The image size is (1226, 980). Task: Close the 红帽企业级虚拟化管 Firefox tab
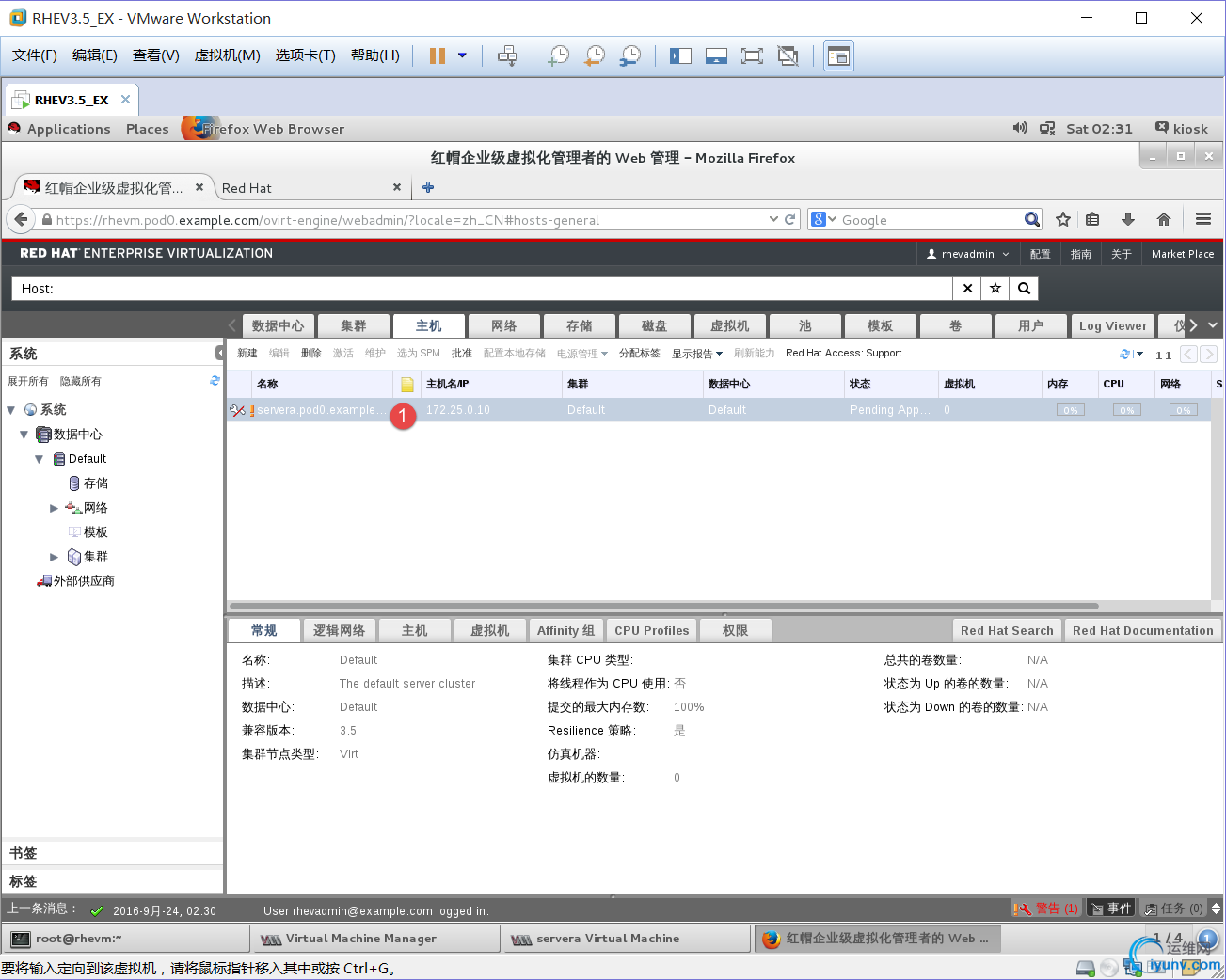pyautogui.click(x=199, y=187)
